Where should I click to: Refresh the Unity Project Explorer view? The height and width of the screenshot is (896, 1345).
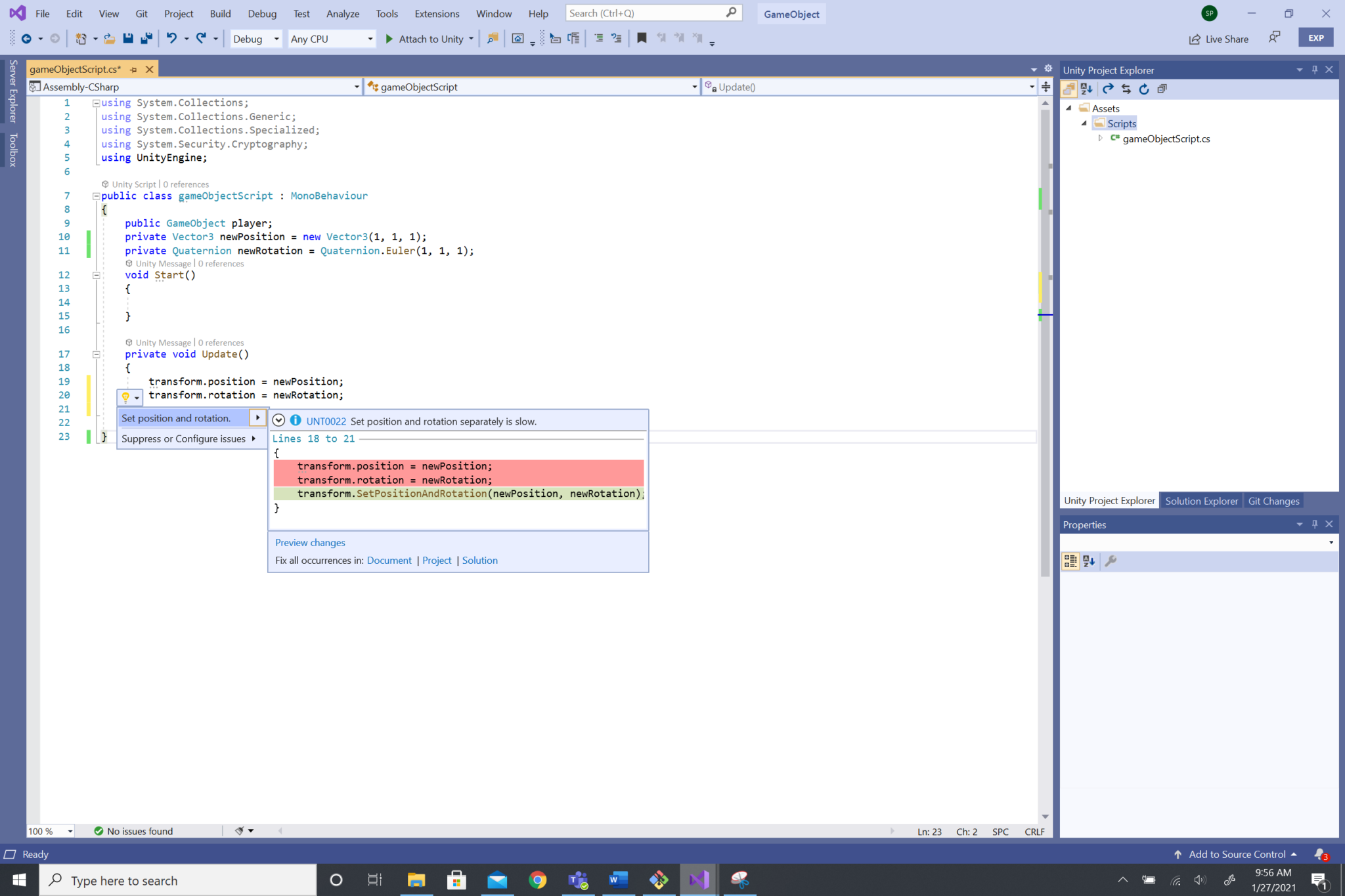tap(1144, 89)
